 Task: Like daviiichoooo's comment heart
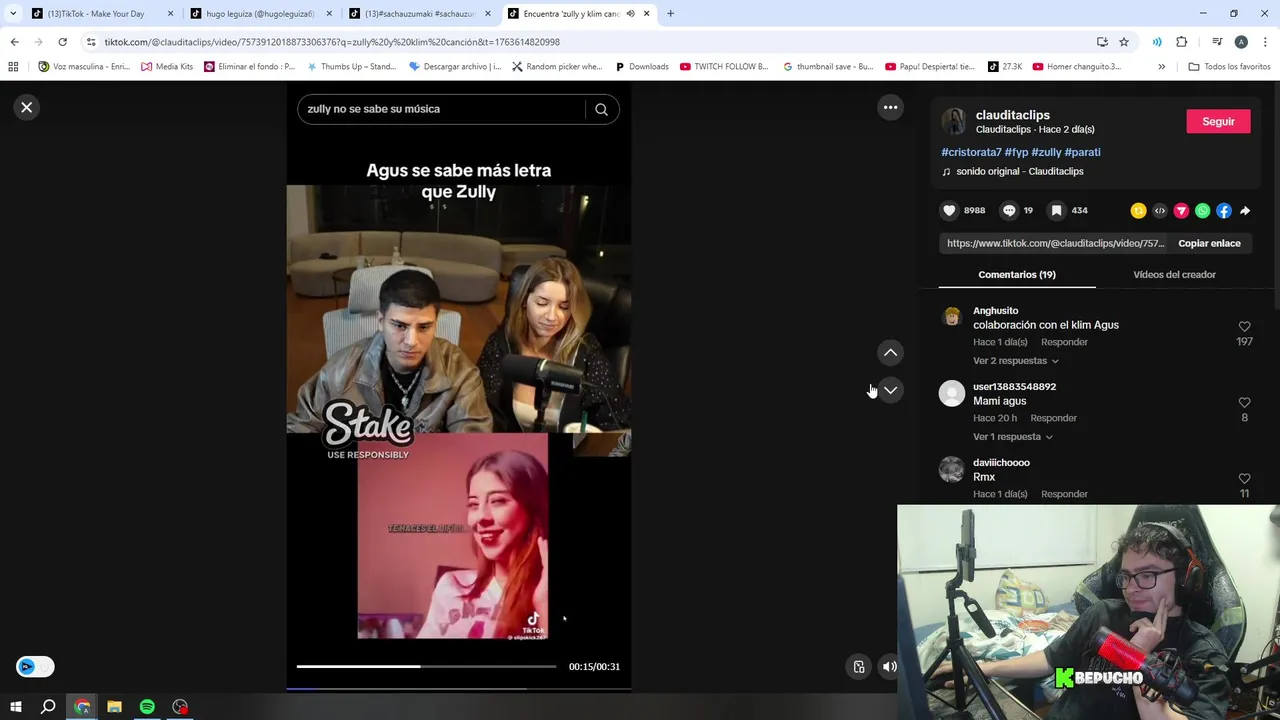(1244, 478)
